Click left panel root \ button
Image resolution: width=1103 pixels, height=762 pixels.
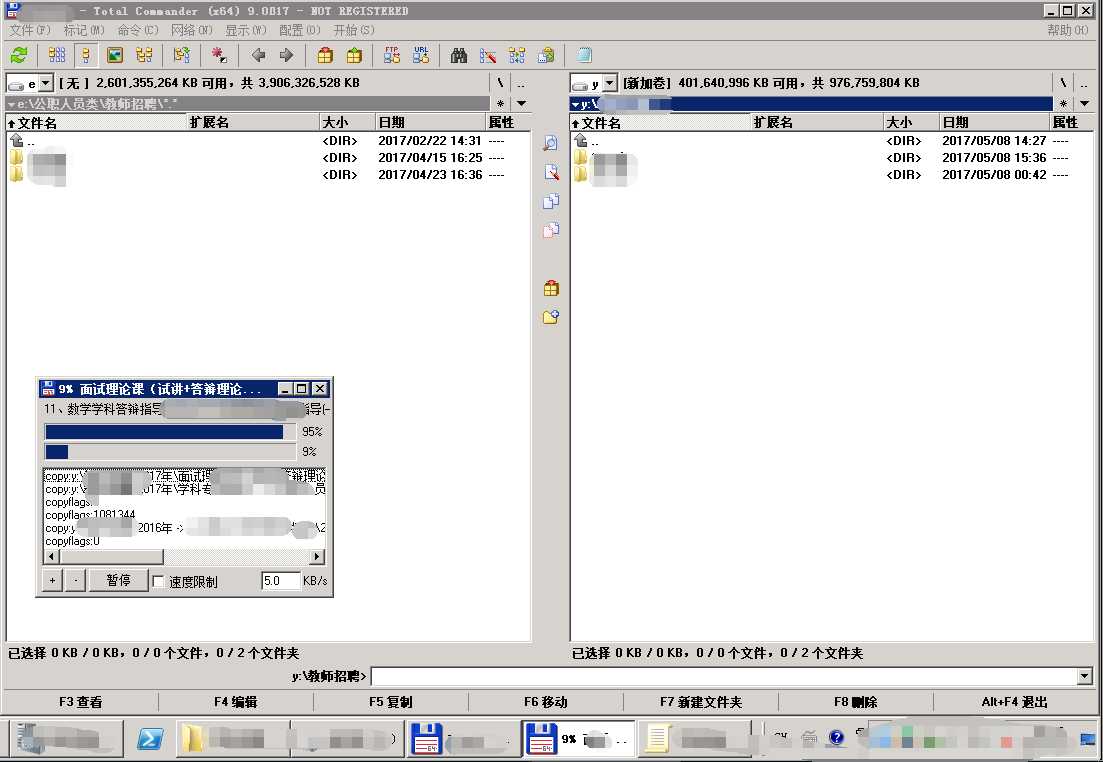pos(499,83)
